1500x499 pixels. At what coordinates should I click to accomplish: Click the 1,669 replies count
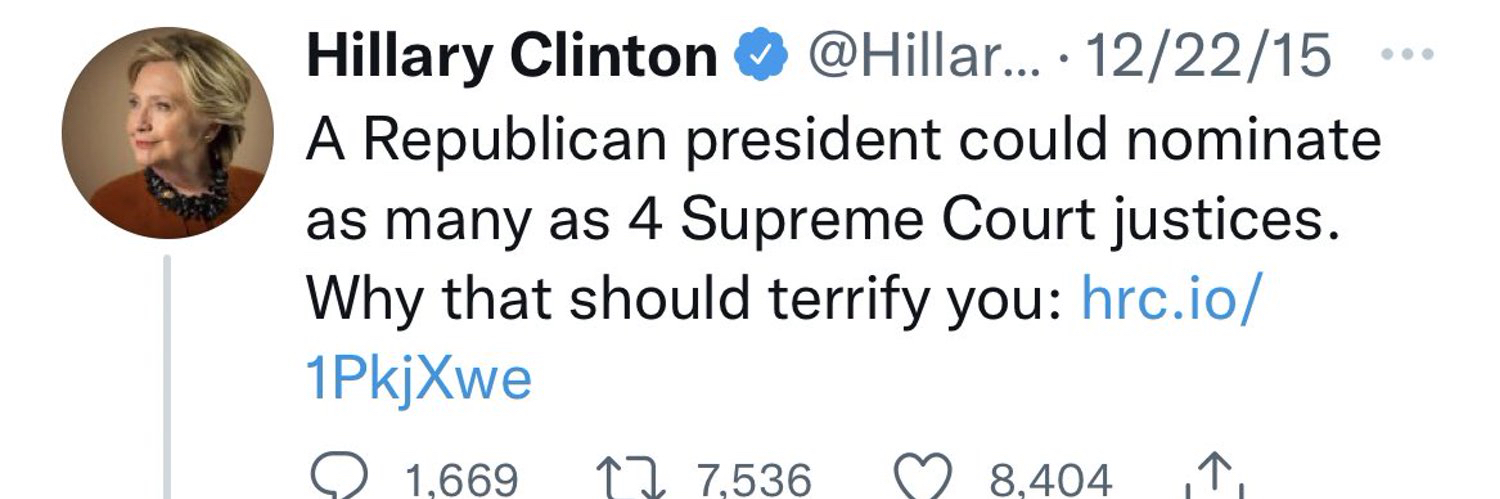coord(461,480)
